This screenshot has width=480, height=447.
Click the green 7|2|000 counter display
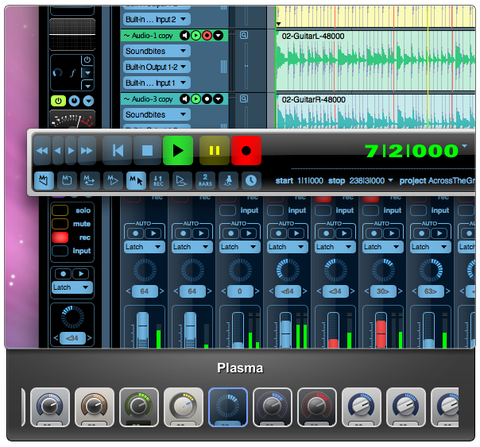pos(412,151)
